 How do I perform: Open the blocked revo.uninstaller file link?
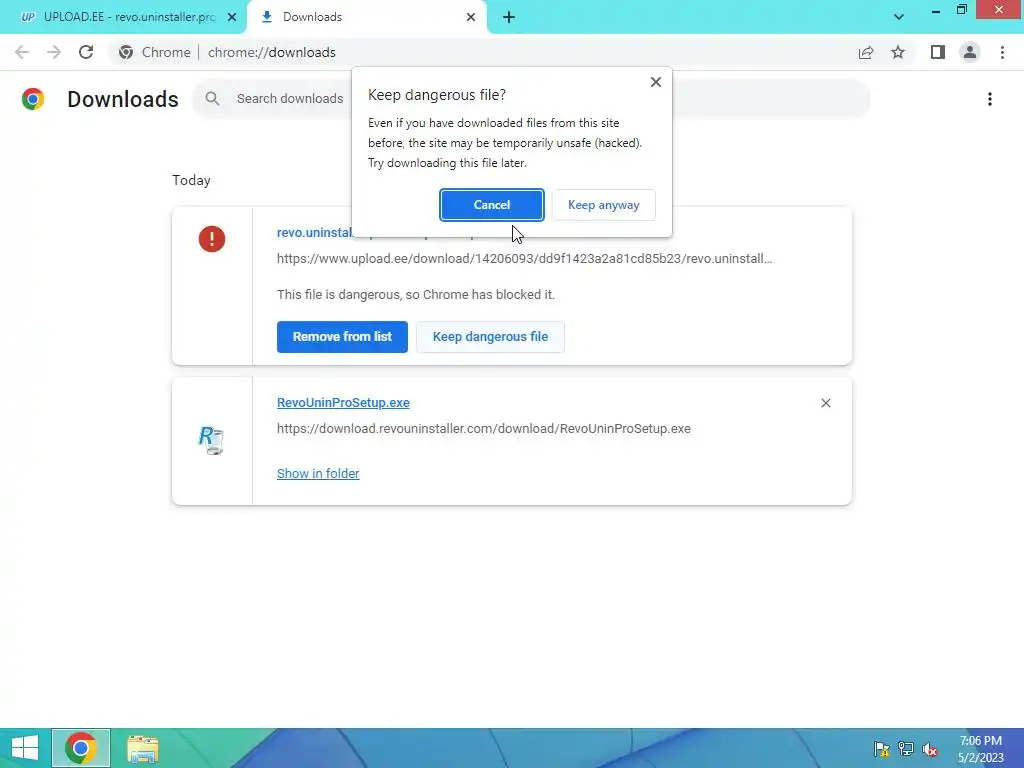pos(314,232)
